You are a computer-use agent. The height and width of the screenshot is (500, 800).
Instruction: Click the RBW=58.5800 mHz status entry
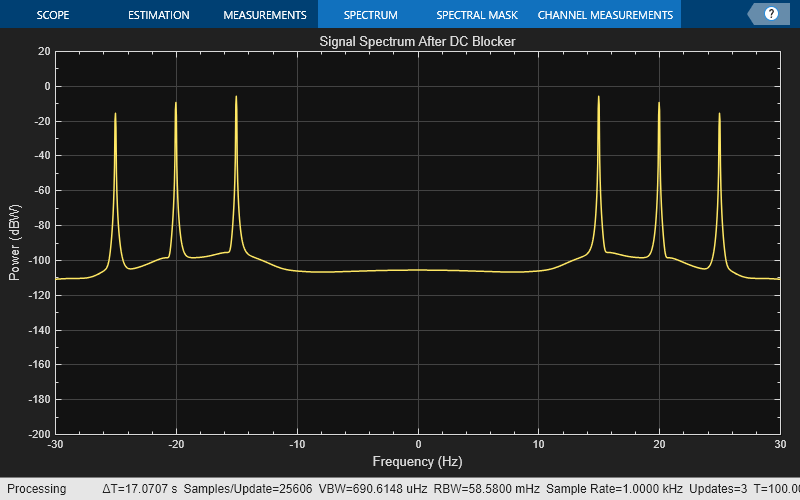tap(486, 489)
